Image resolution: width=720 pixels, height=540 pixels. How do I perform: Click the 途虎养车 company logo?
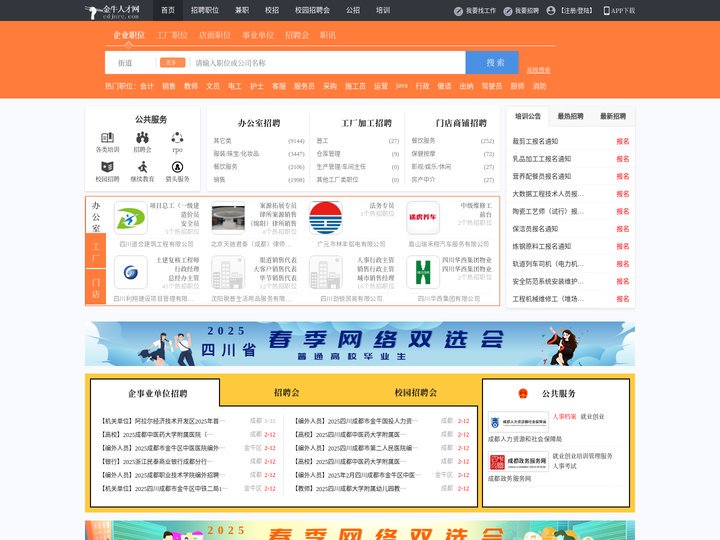click(x=423, y=218)
